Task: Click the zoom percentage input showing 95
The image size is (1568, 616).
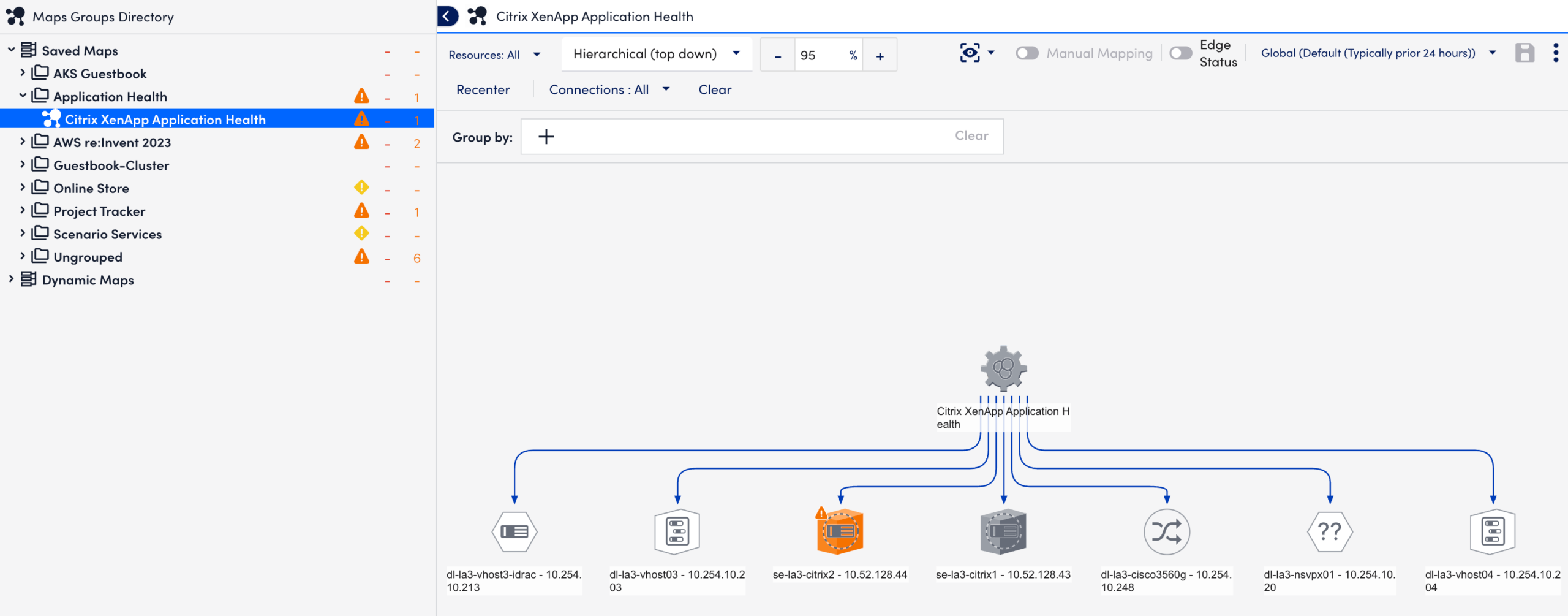Action: (828, 55)
